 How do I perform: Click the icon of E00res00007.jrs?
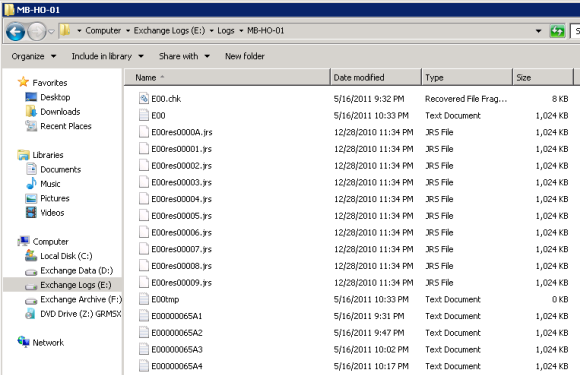pyautogui.click(x=144, y=249)
